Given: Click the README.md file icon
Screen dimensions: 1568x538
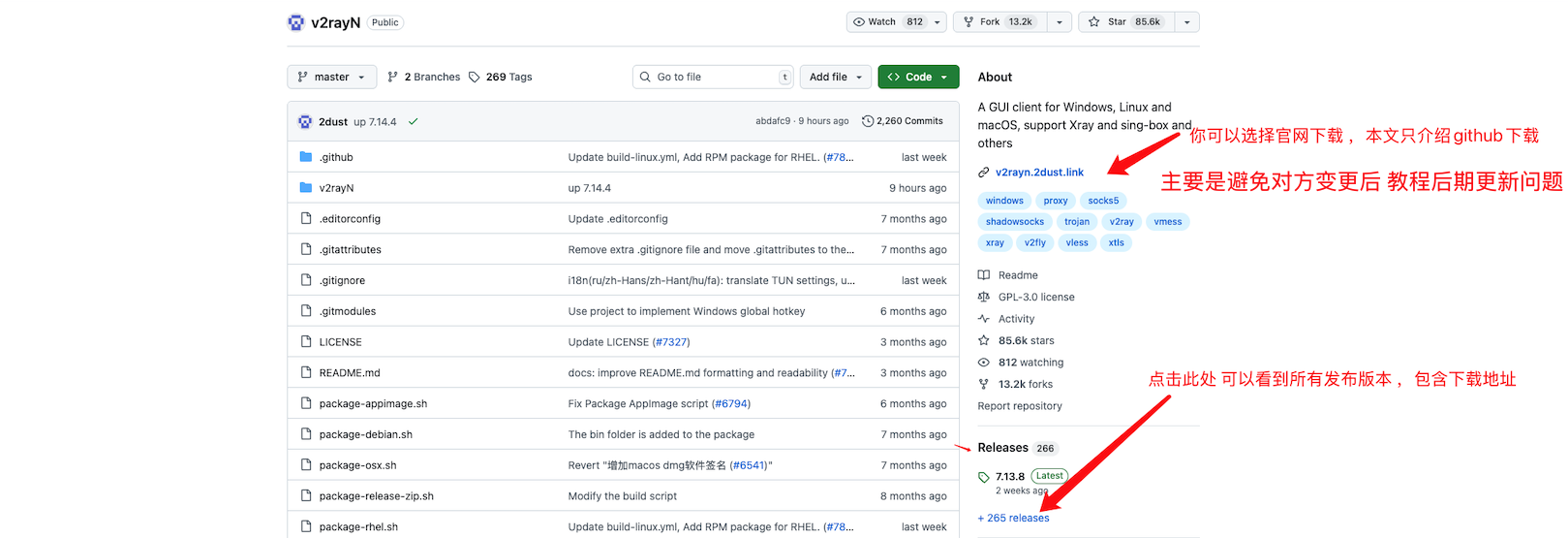Looking at the screenshot, I should [x=306, y=372].
